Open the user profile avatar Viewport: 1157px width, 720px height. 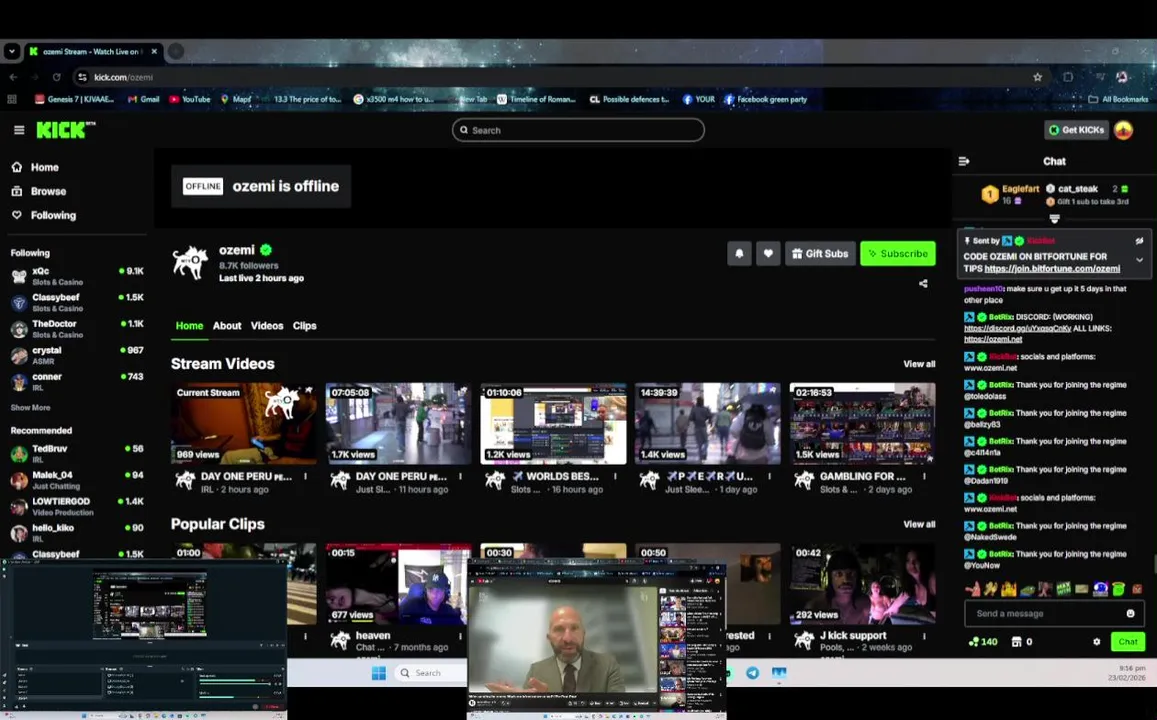tap(1123, 130)
